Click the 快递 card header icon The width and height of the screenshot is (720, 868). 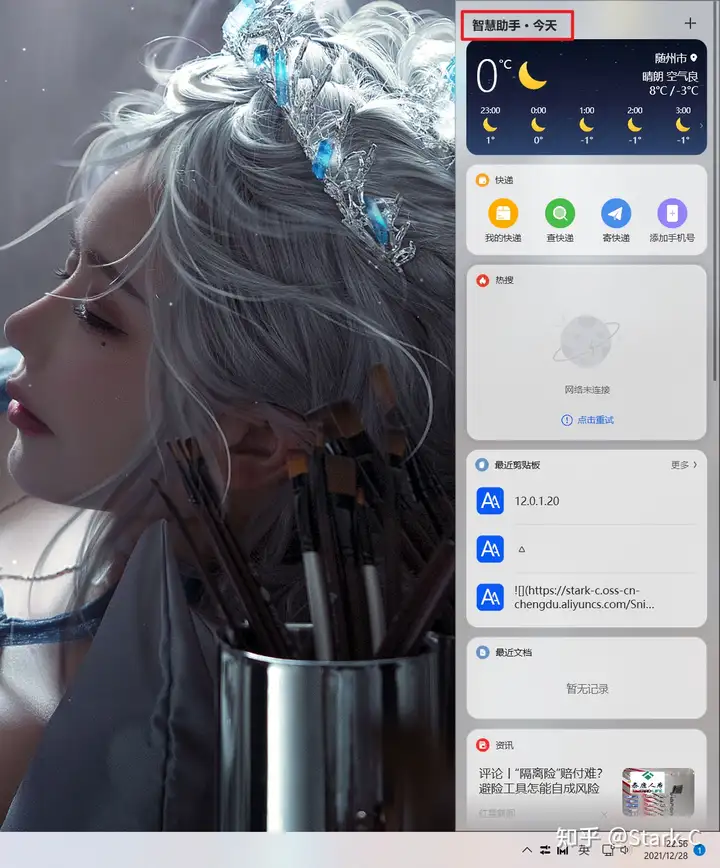(x=483, y=180)
